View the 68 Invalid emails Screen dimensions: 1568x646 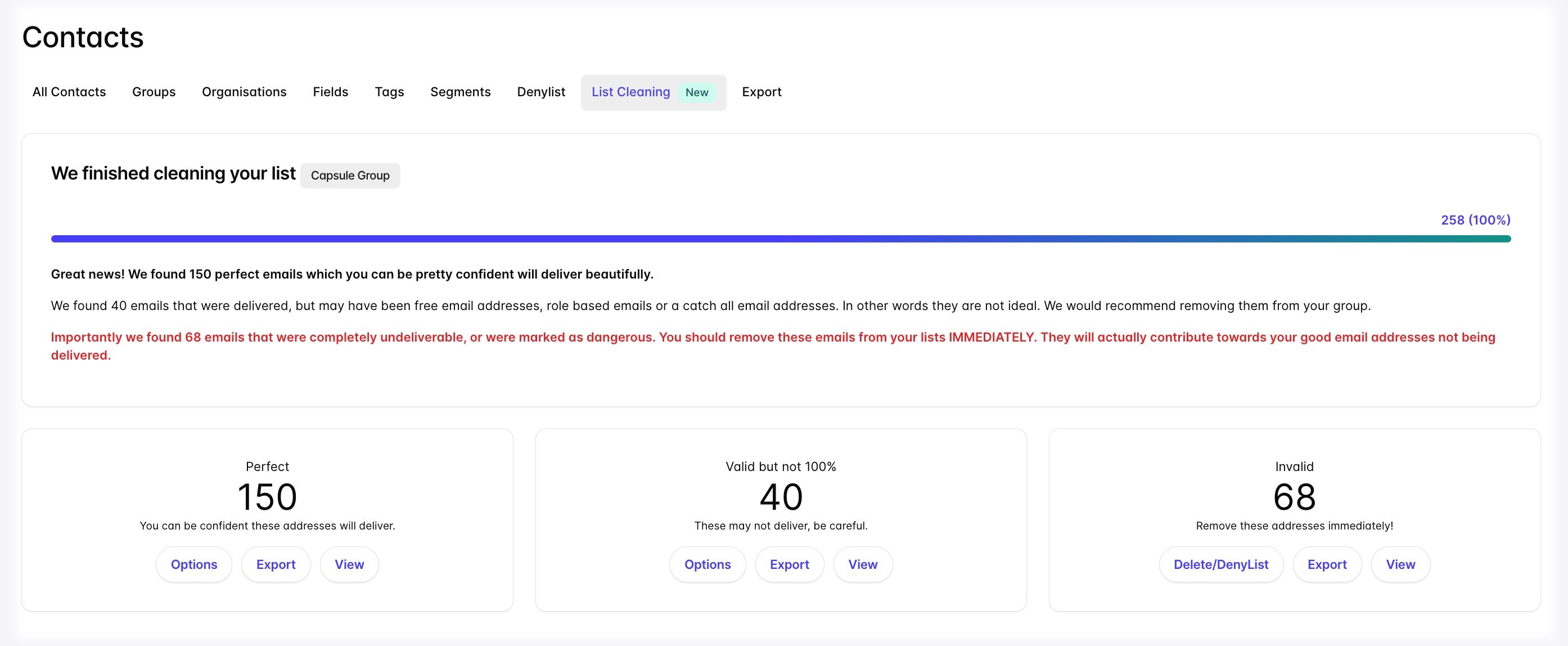click(x=1400, y=564)
